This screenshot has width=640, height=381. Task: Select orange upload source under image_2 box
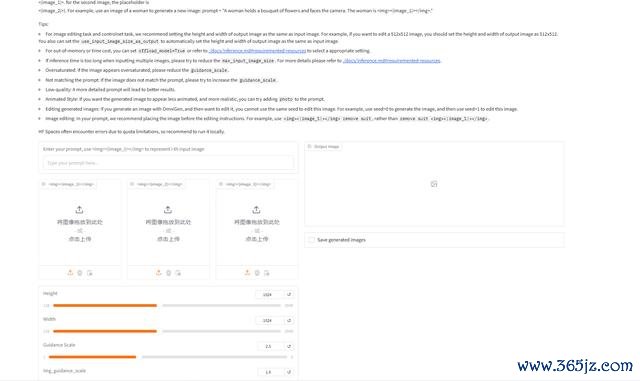159,272
